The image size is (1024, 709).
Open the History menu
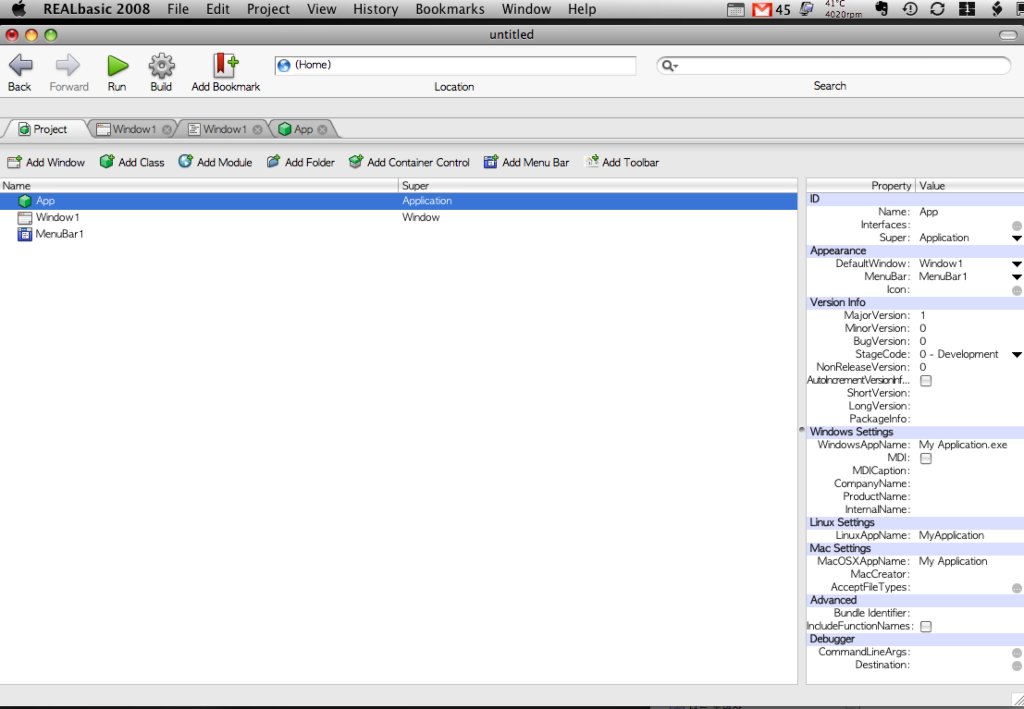coord(376,9)
